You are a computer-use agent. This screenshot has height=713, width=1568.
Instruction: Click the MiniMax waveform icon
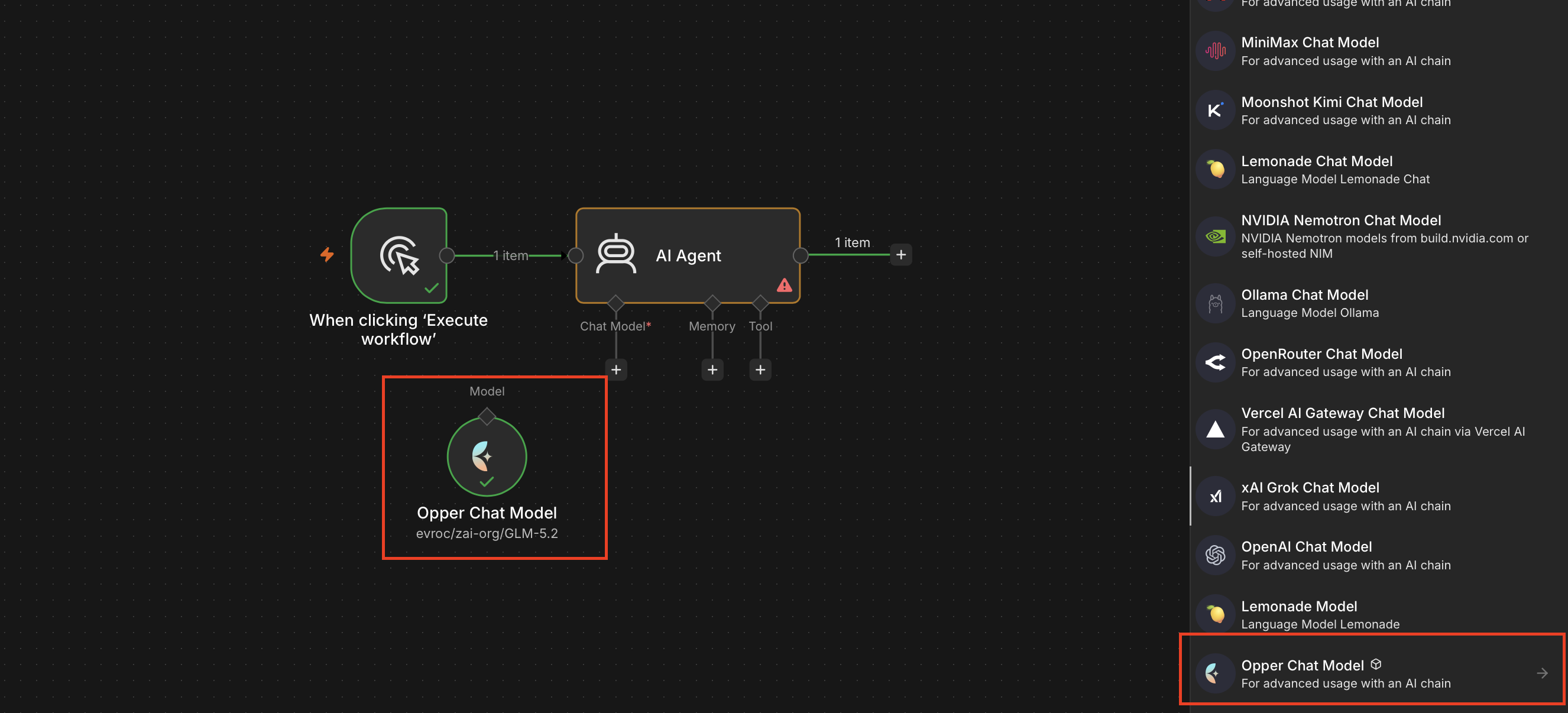(1215, 51)
